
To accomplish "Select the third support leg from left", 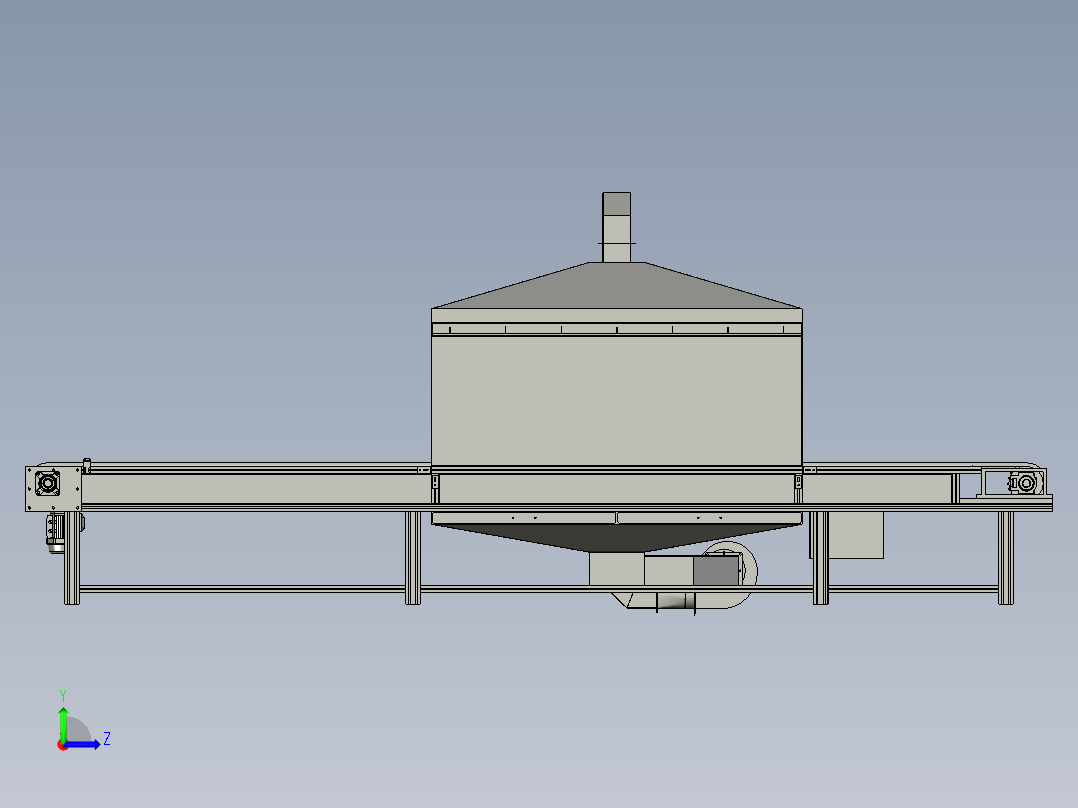I will [820, 558].
